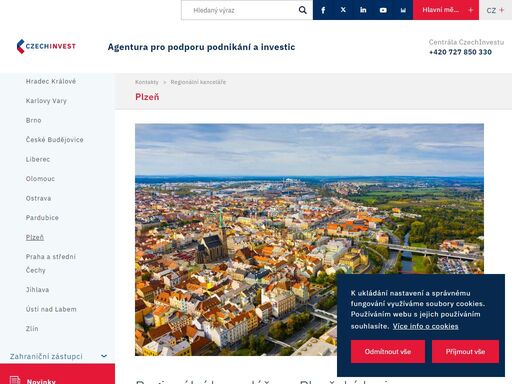Click phone number +420 727 850 330
This screenshot has height=384, width=512.
[460, 52]
